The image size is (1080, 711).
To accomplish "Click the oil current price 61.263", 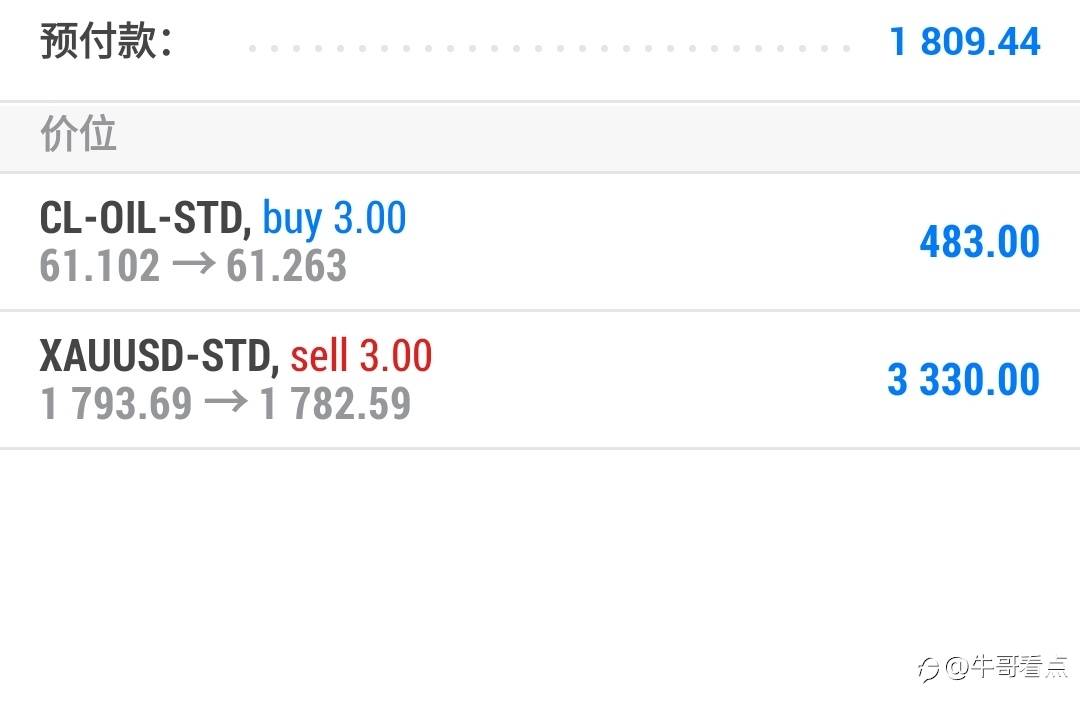I will point(287,266).
